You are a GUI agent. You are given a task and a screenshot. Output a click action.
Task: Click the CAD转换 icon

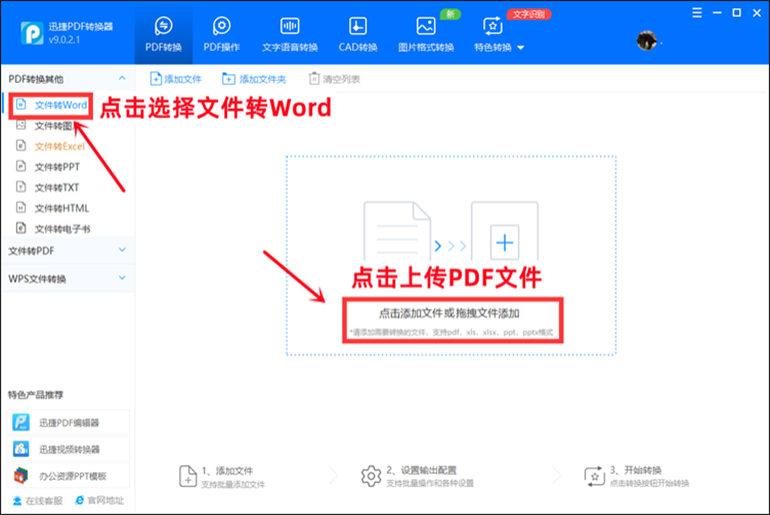tap(358, 26)
